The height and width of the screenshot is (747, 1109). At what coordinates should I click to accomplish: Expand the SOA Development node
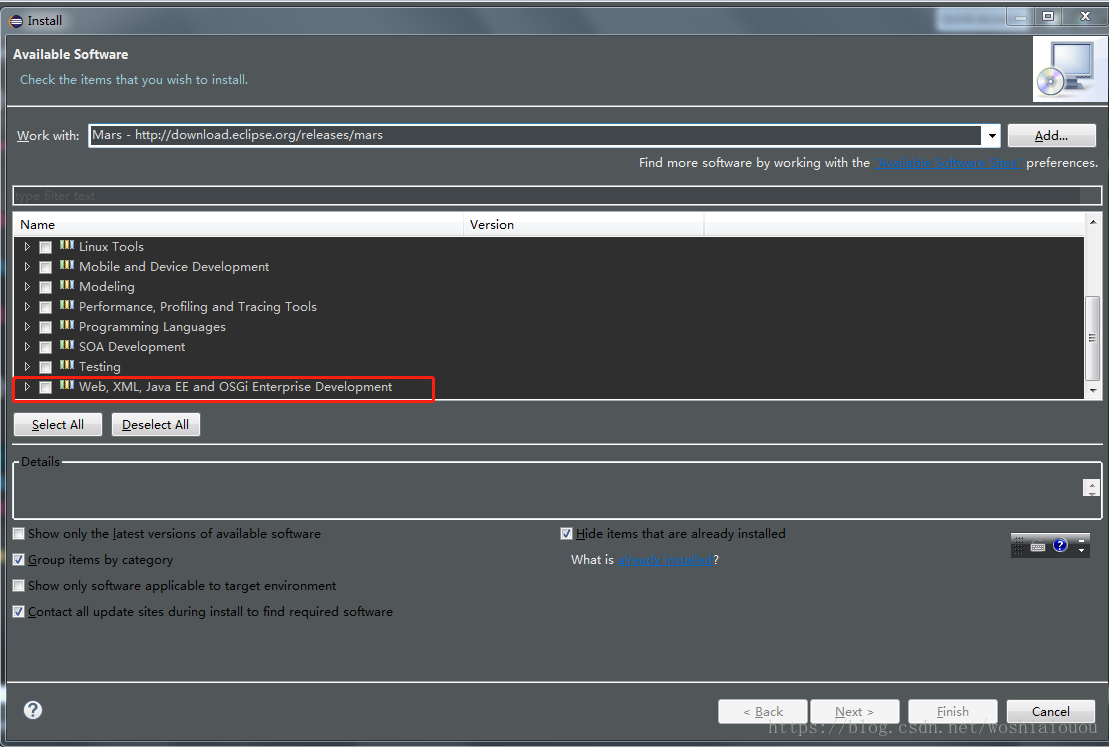[27, 347]
